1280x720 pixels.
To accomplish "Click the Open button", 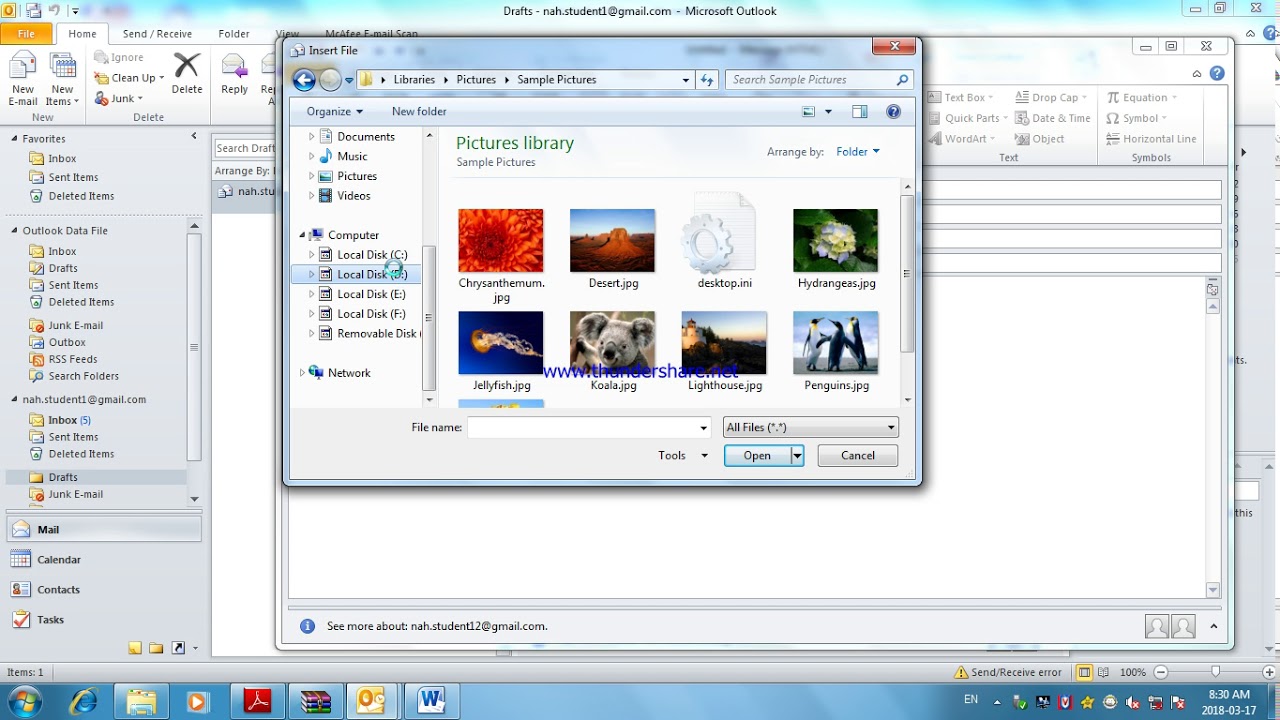I will [x=757, y=456].
